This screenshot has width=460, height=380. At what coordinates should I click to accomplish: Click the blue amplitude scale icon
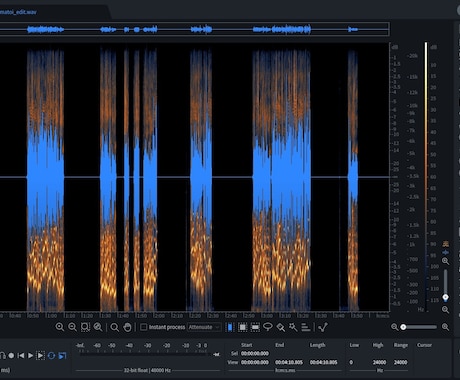[x=445, y=252]
